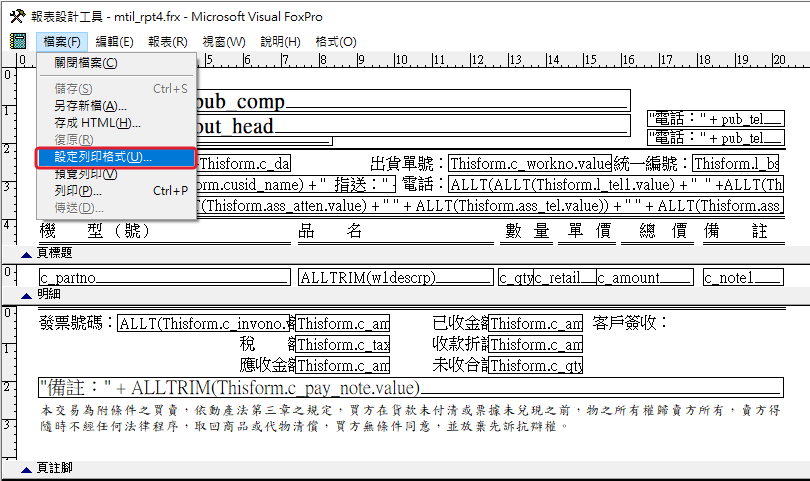Click the horizontal ruler at mark 10
This screenshot has height=481, width=810.
click(x=401, y=60)
